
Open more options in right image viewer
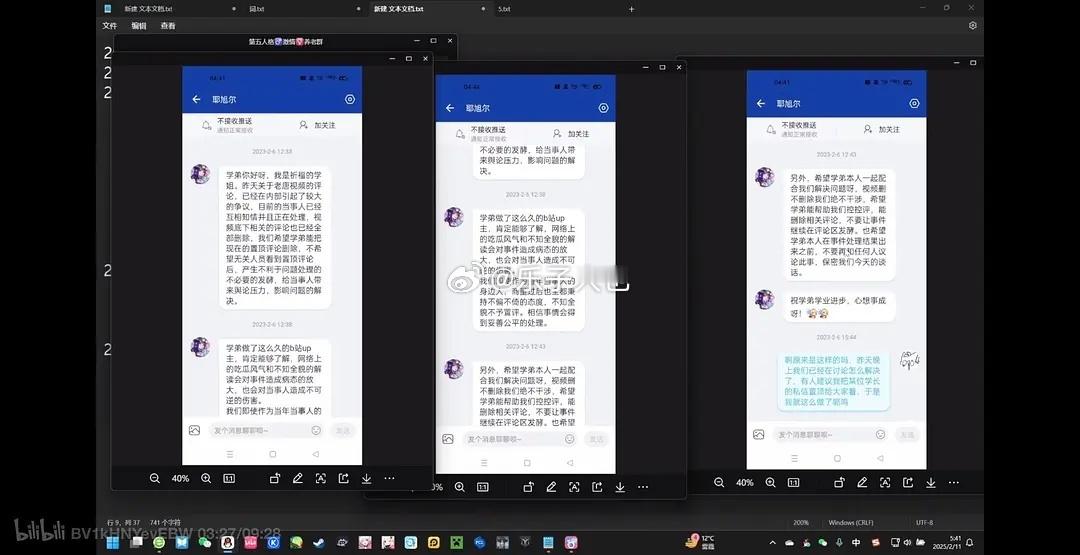click(954, 483)
